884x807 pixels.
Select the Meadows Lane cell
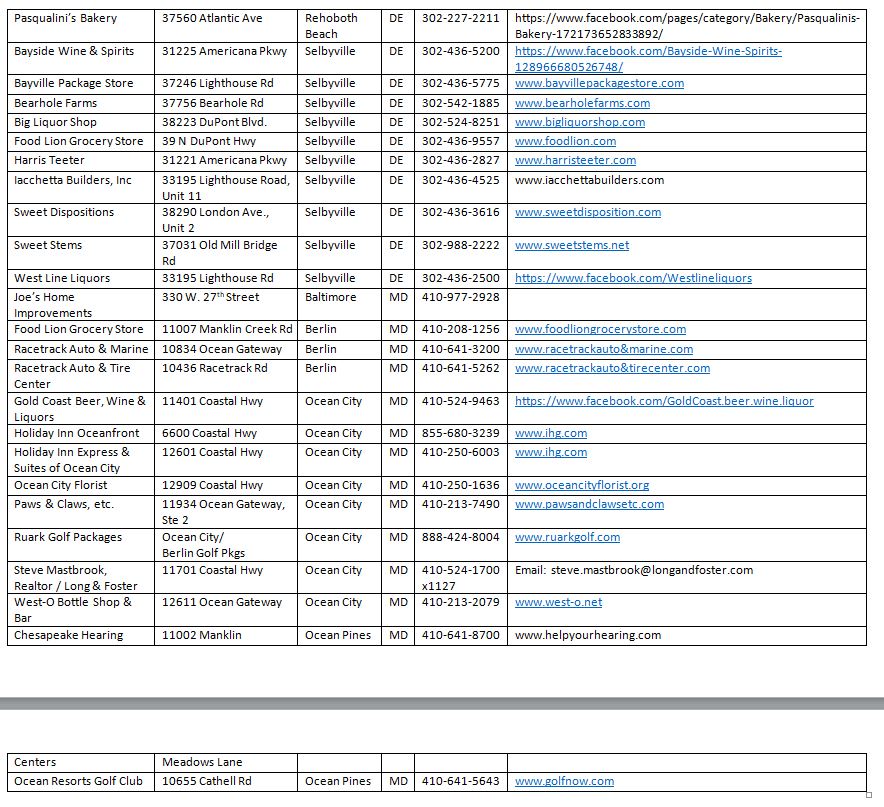click(226, 762)
